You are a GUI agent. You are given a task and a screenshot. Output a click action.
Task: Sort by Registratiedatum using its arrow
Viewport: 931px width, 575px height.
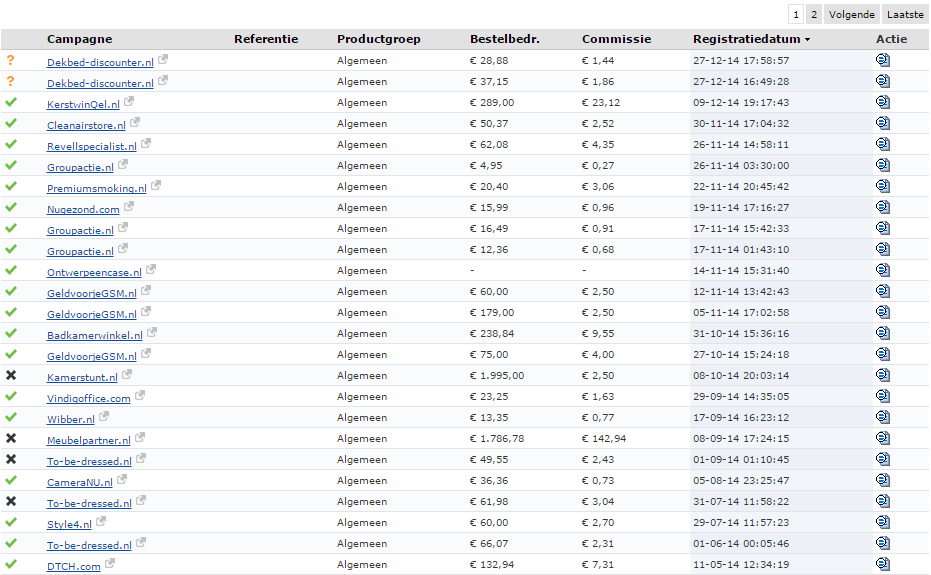(x=808, y=40)
